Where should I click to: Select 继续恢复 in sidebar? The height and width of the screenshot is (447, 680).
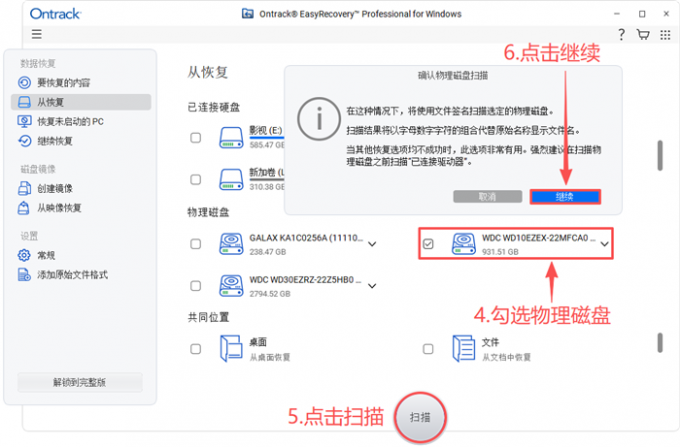(81, 141)
